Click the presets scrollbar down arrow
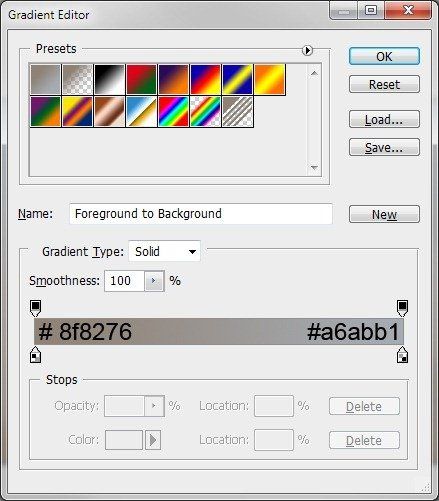 tap(314, 168)
